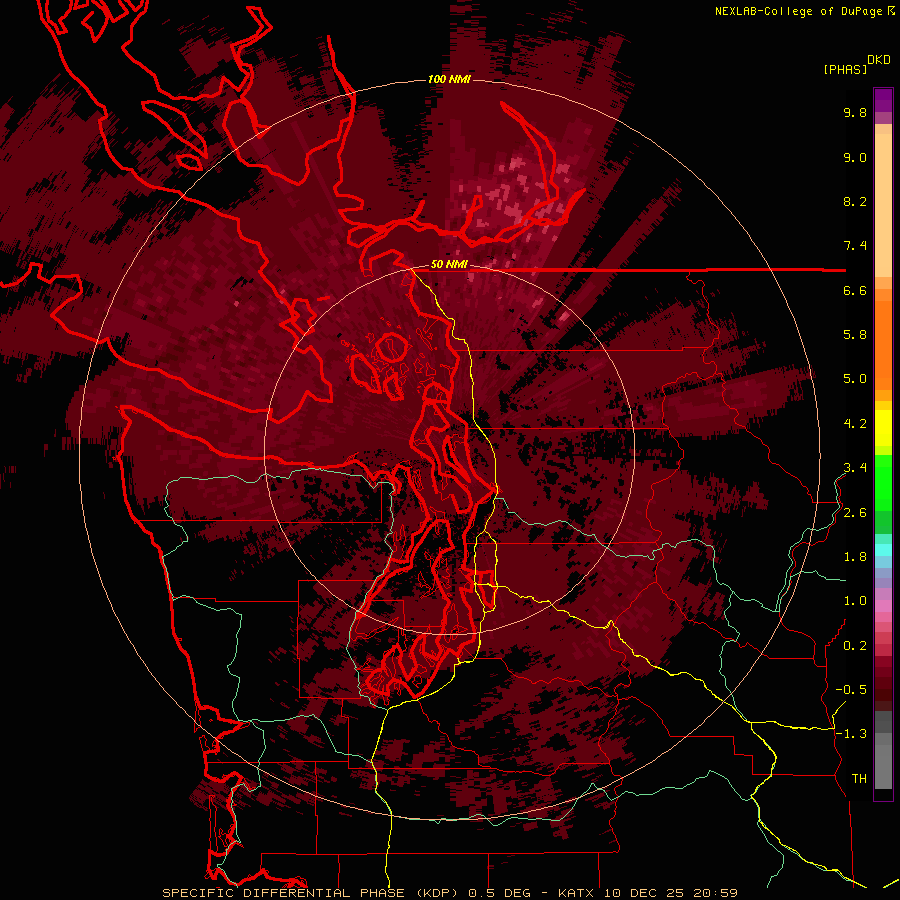Select the 9.0 scale value
Viewport: 900px width, 900px height.
click(855, 157)
